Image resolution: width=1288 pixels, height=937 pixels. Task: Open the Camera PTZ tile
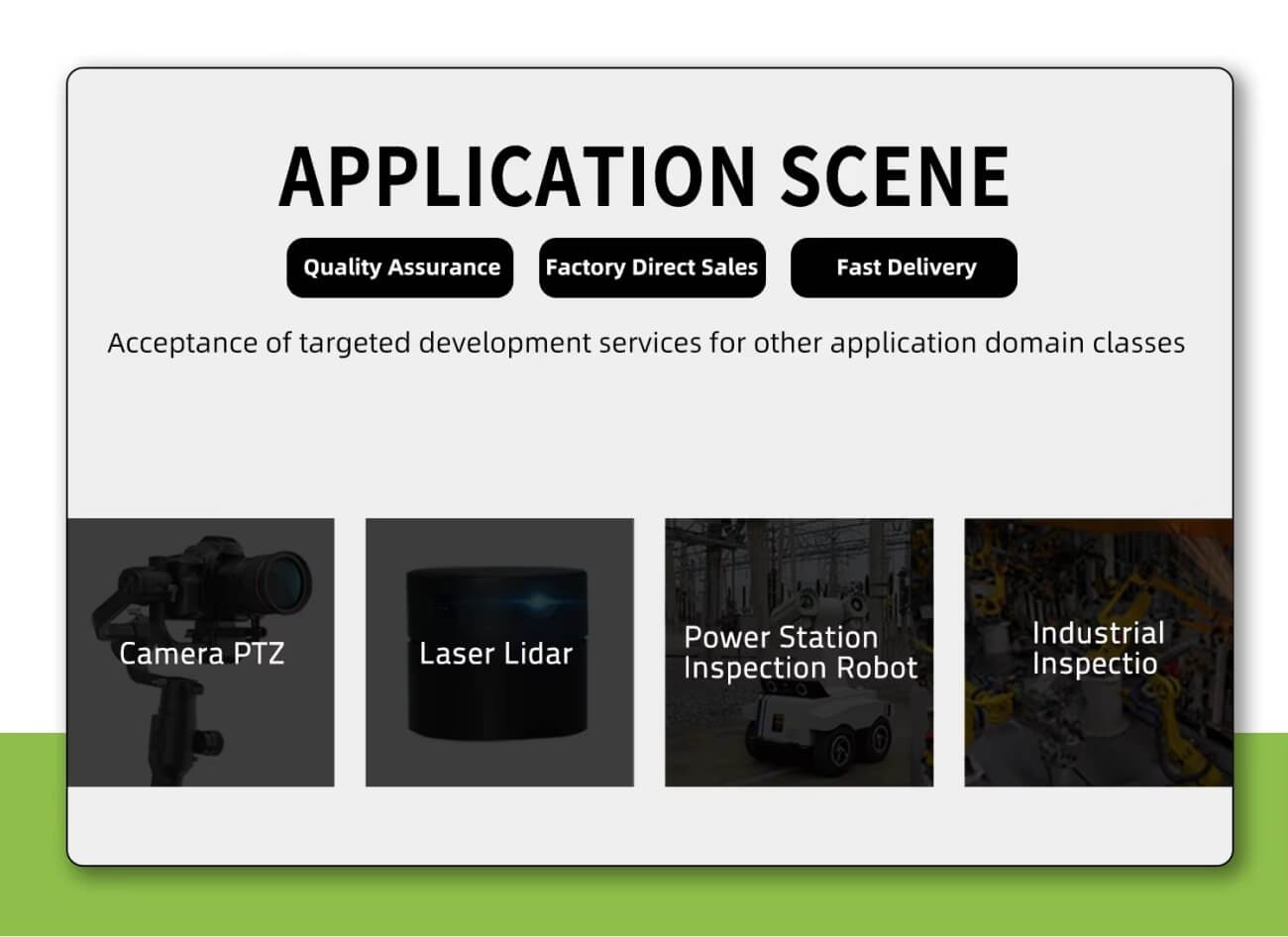pyautogui.click(x=201, y=652)
